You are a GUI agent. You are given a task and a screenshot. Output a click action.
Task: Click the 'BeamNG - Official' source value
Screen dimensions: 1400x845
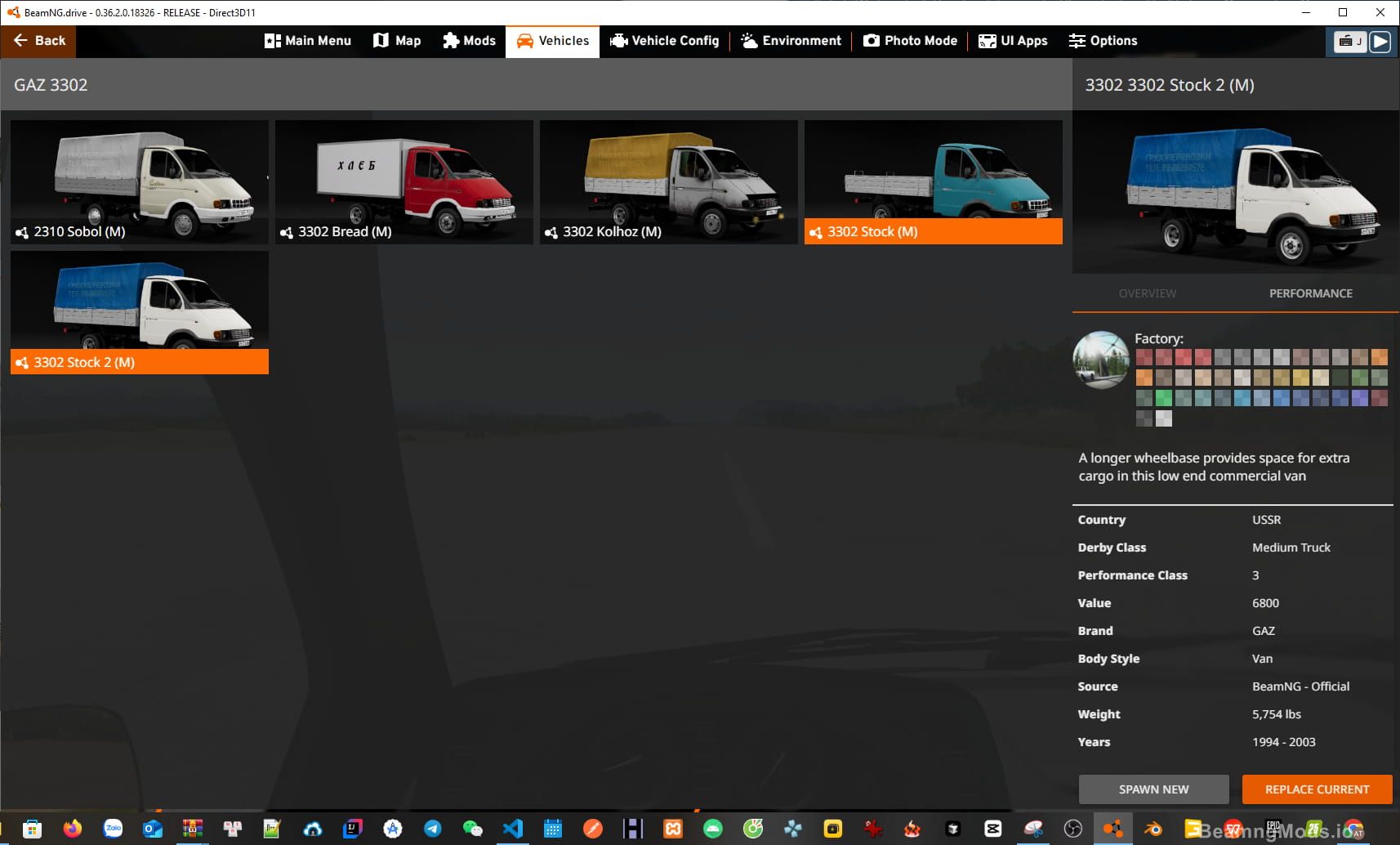pos(1300,686)
